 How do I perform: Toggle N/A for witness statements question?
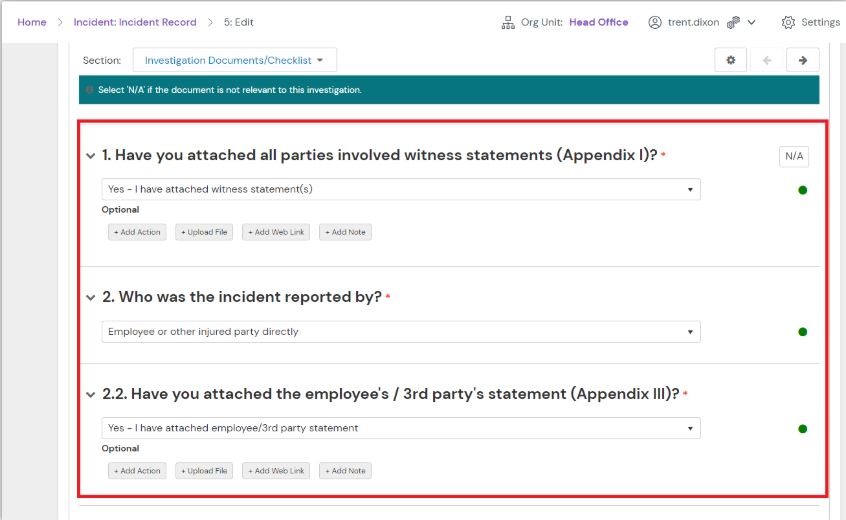point(794,156)
